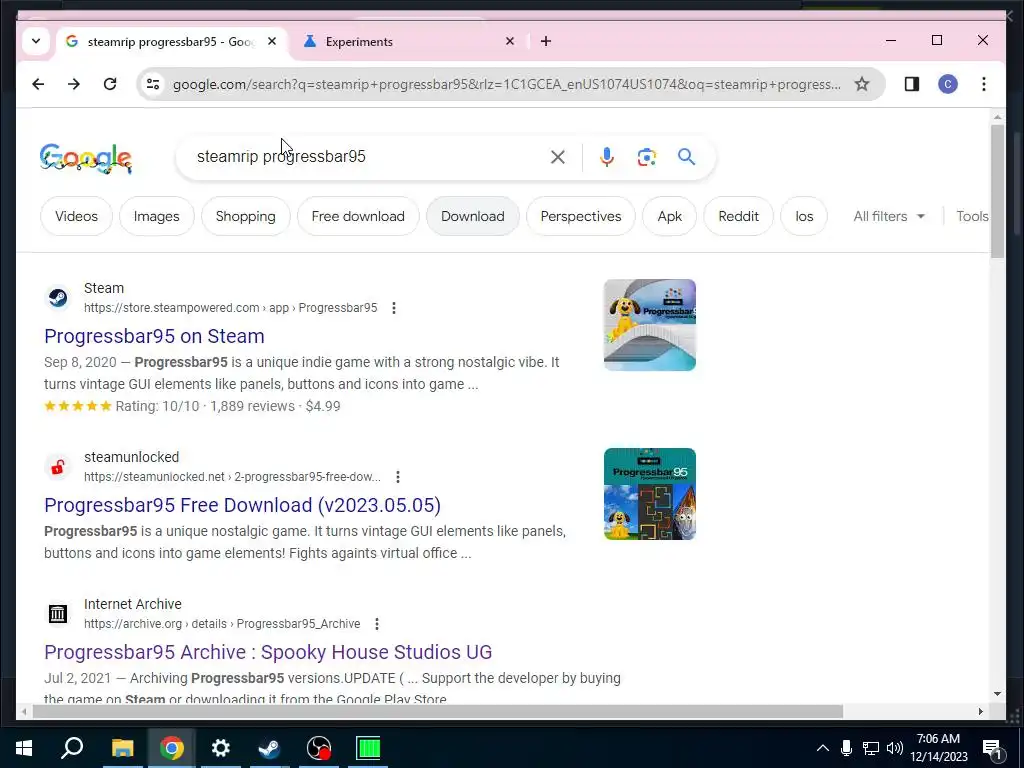Viewport: 1024px width, 768px height.
Task: Apply the Download filter chip
Action: point(473,216)
